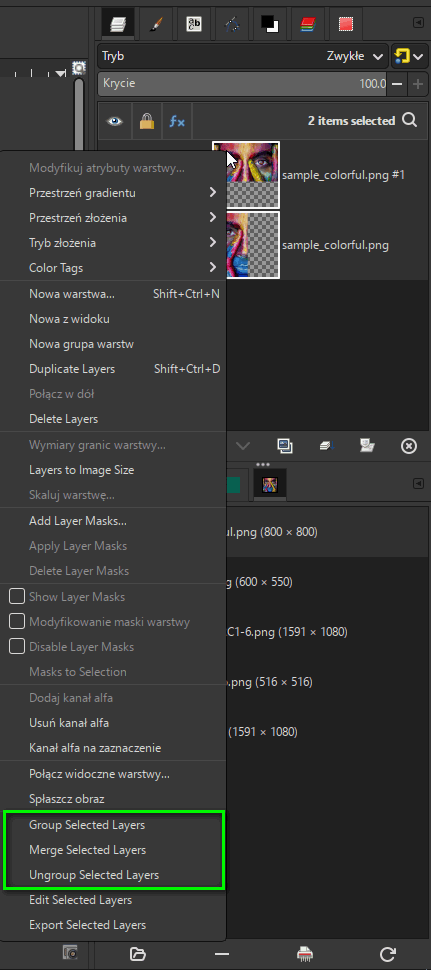Select the image entry with (800 × 800)
The height and width of the screenshot is (970, 431).
pyautogui.click(x=325, y=531)
